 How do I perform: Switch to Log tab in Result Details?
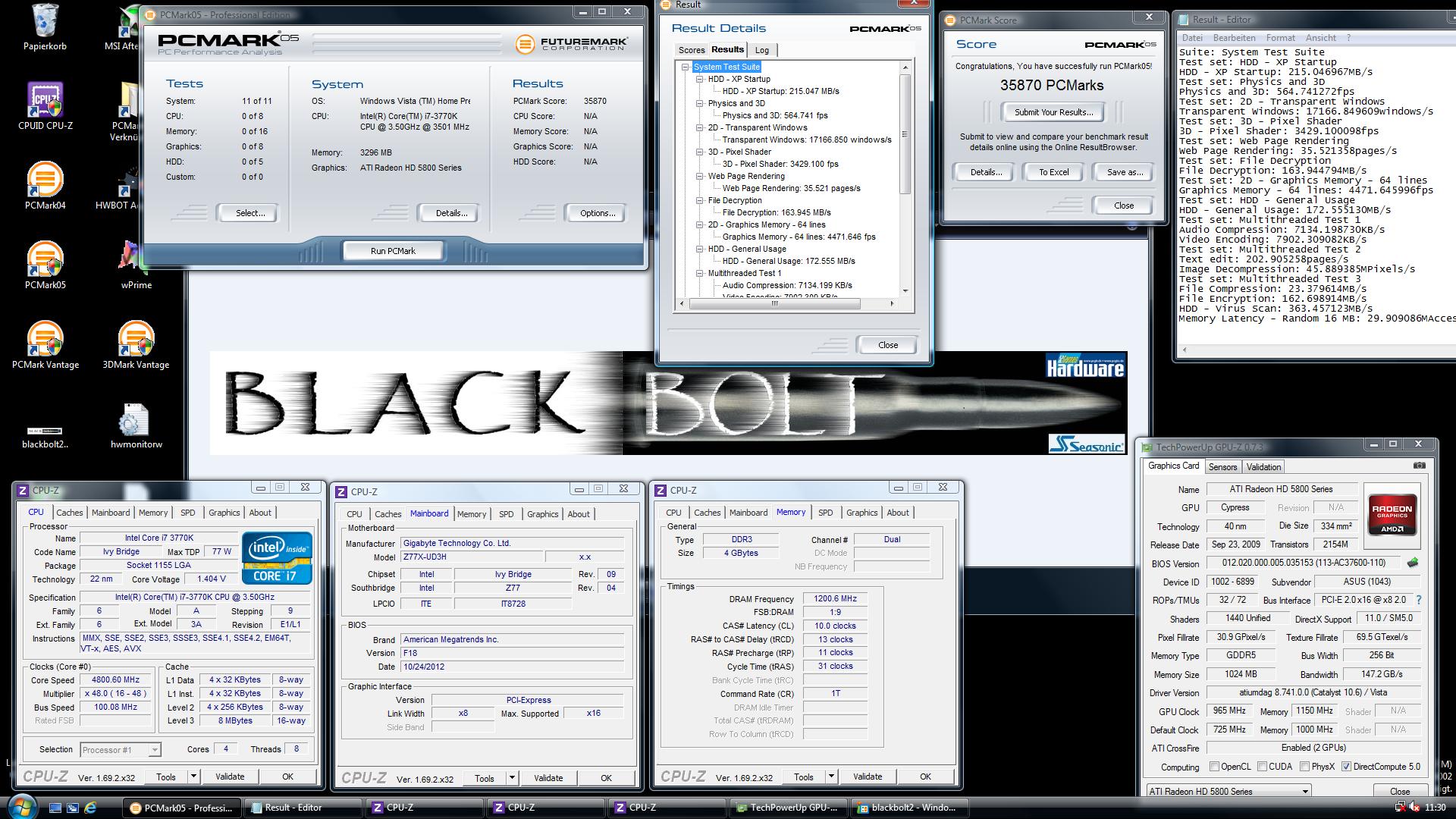pos(762,50)
